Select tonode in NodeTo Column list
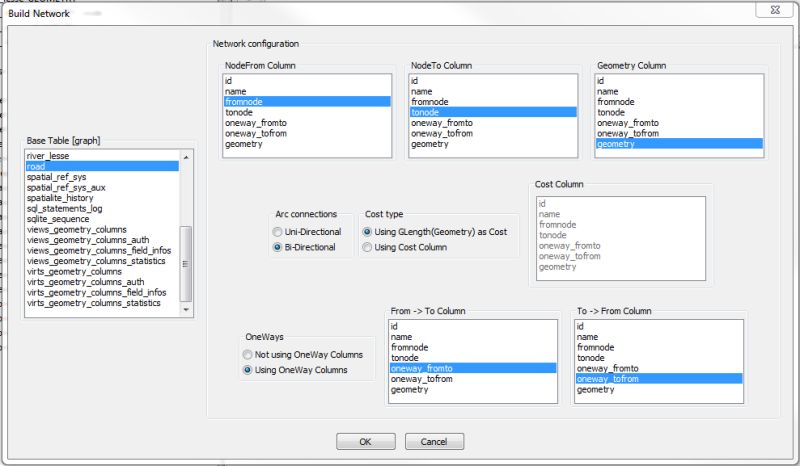This screenshot has height=466, width=800. click(x=493, y=112)
